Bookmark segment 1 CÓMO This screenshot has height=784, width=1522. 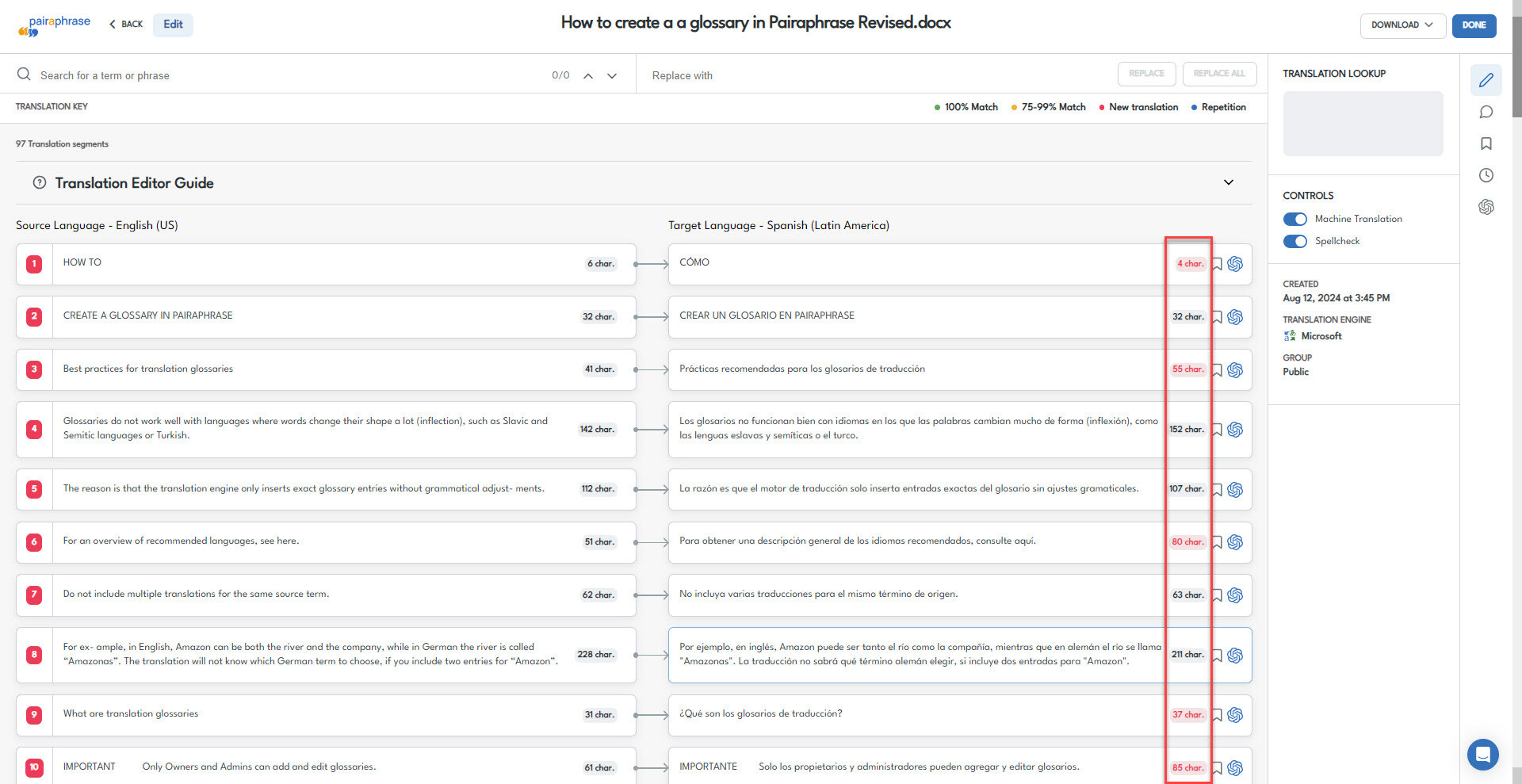tap(1217, 264)
